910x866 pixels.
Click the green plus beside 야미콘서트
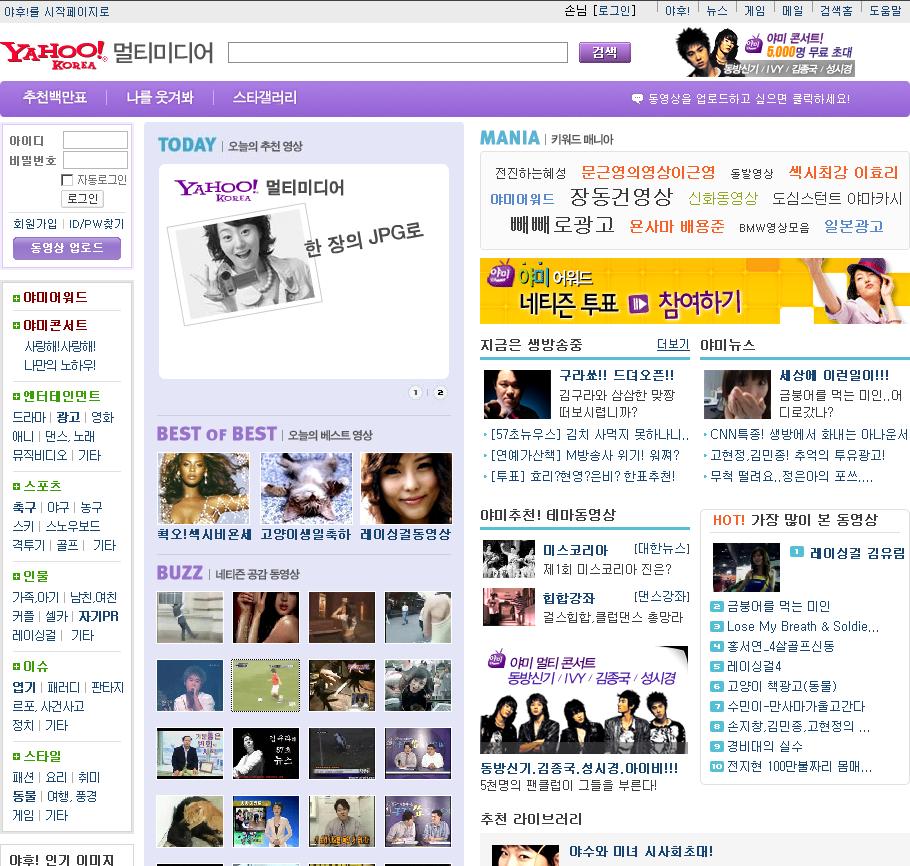tap(16, 326)
